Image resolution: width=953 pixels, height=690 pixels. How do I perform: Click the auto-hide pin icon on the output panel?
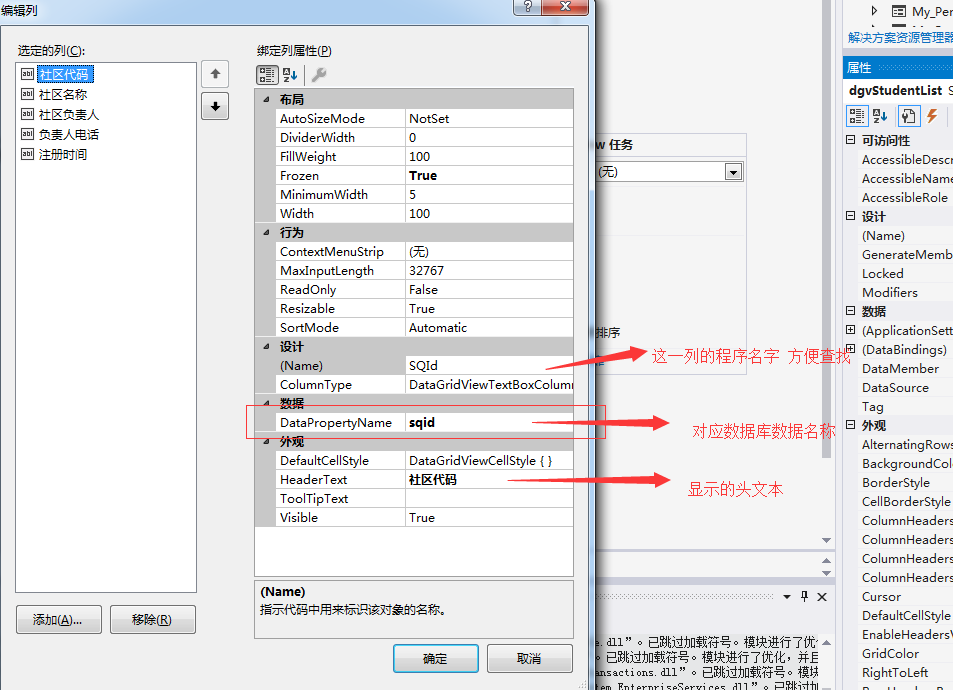tap(806, 596)
